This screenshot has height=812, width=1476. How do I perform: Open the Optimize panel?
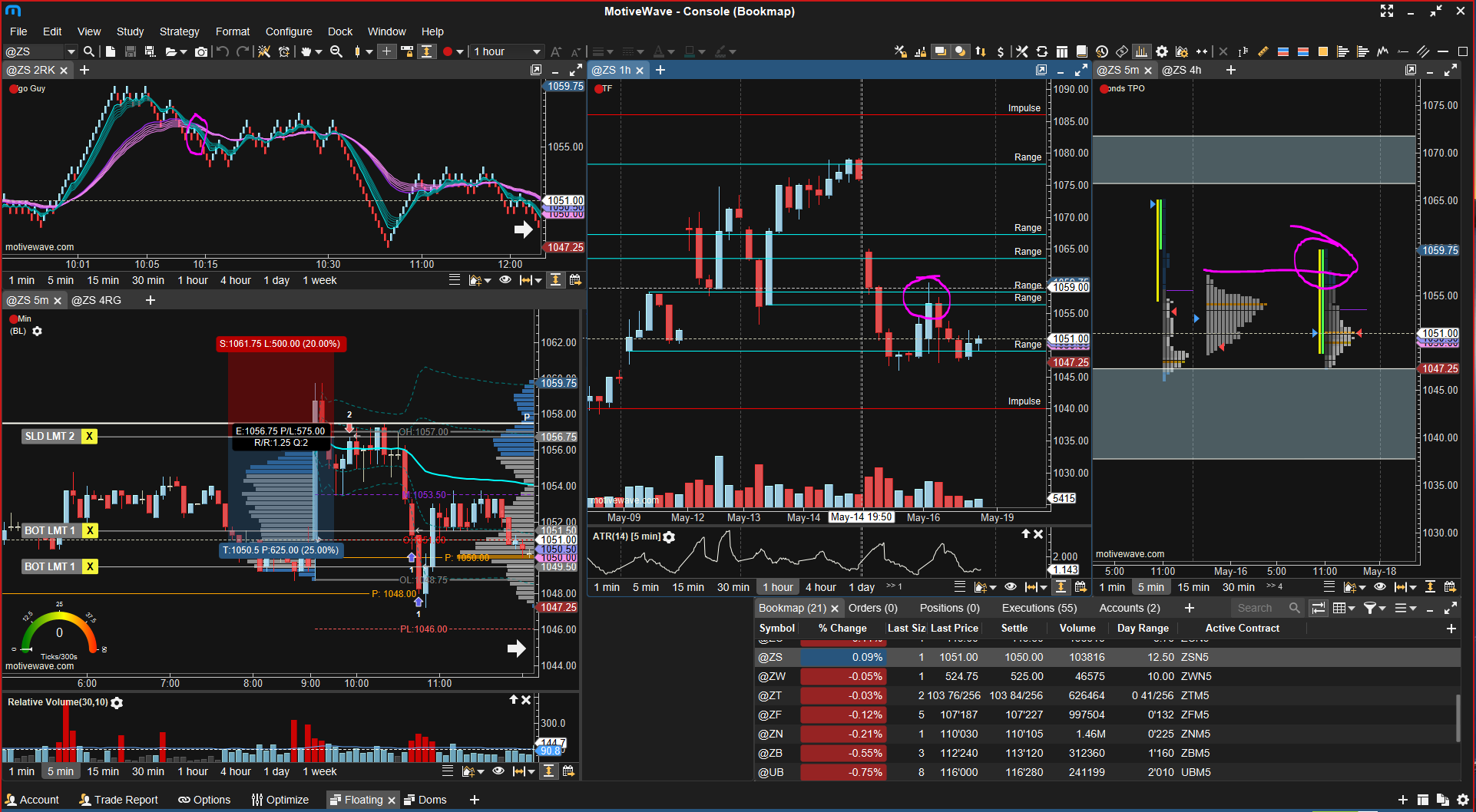(x=280, y=800)
